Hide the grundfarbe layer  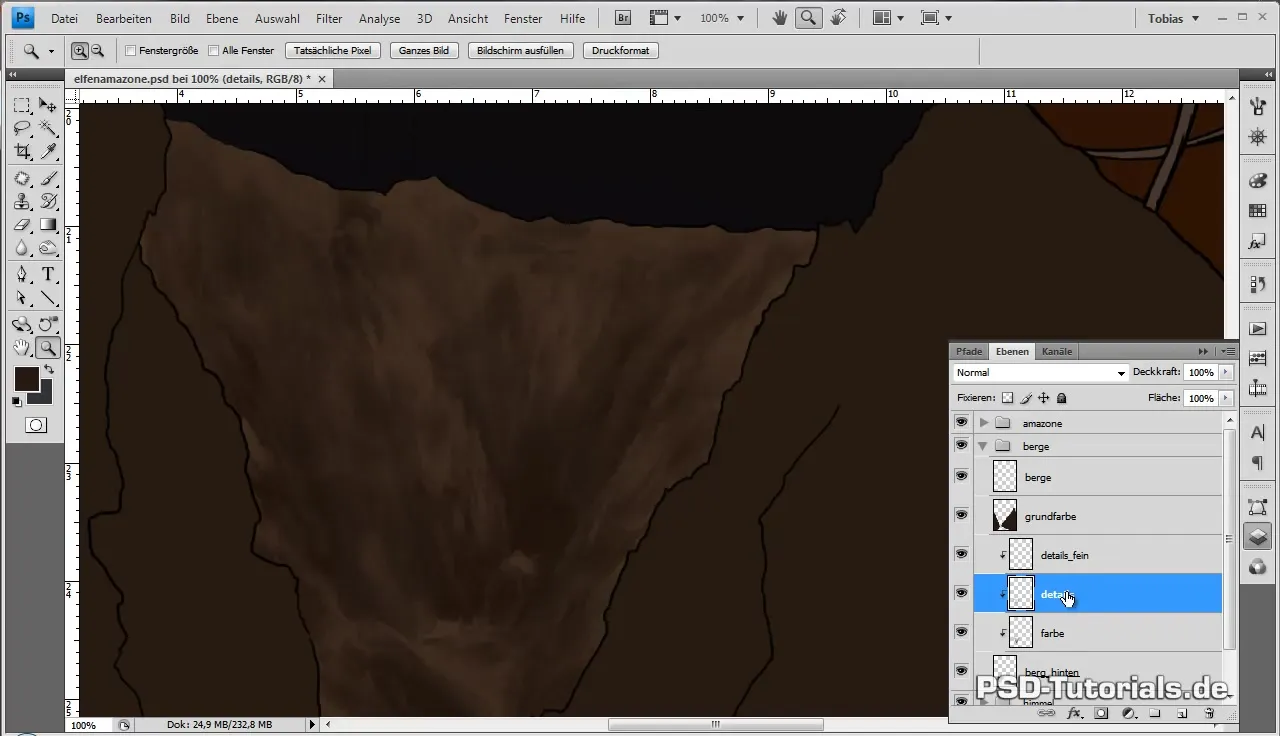pyautogui.click(x=961, y=515)
